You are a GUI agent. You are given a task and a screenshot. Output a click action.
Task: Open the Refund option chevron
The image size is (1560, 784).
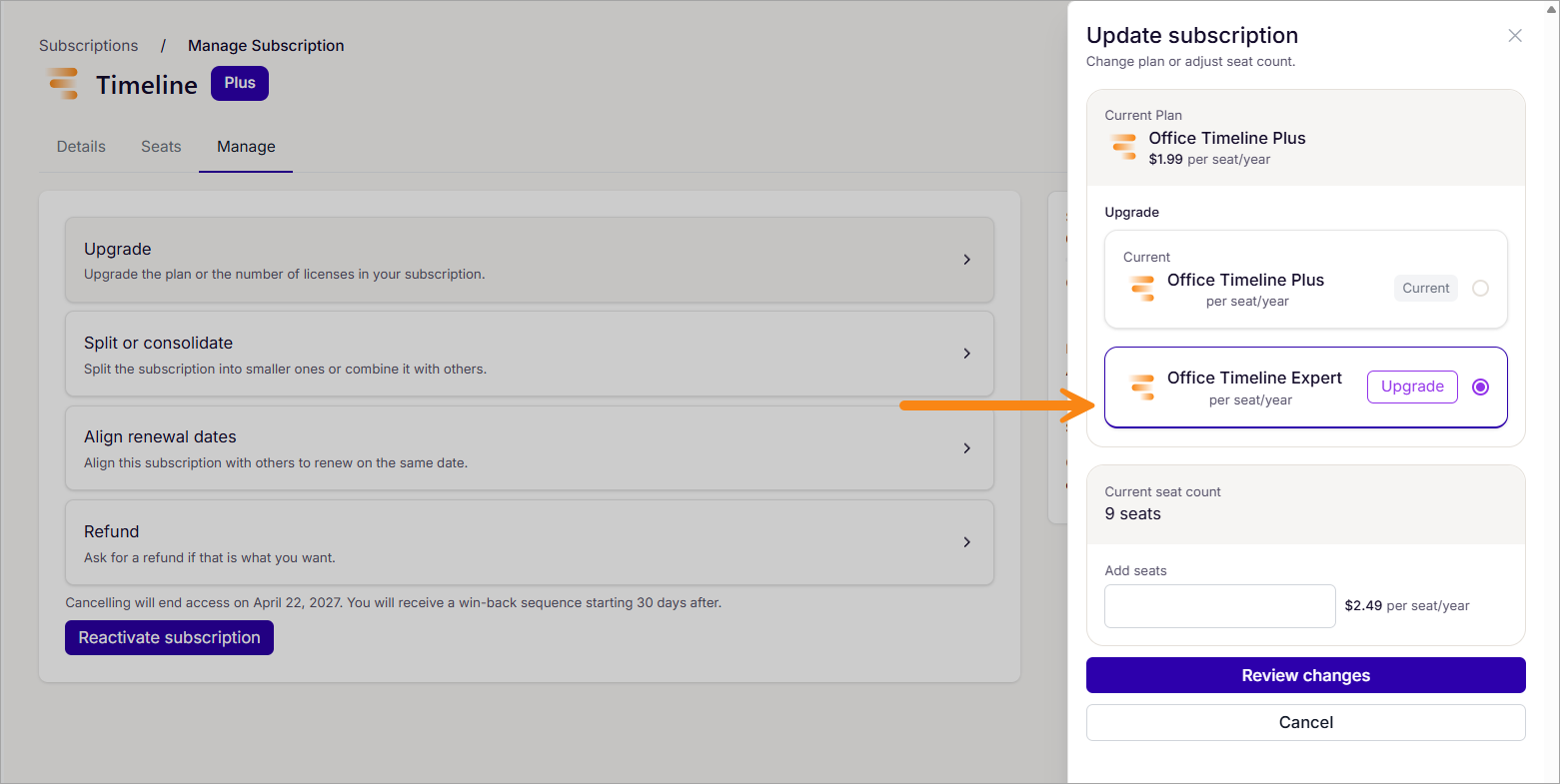[966, 542]
